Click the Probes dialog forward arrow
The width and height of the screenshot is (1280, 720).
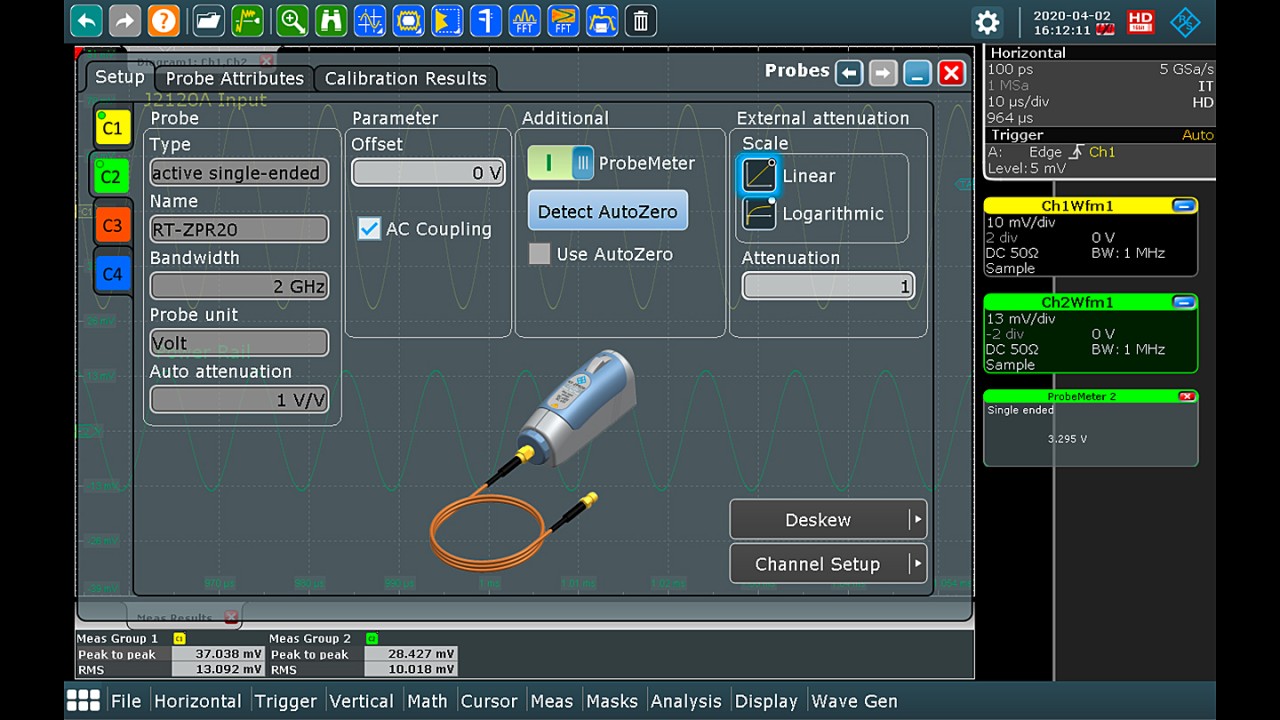pos(883,72)
